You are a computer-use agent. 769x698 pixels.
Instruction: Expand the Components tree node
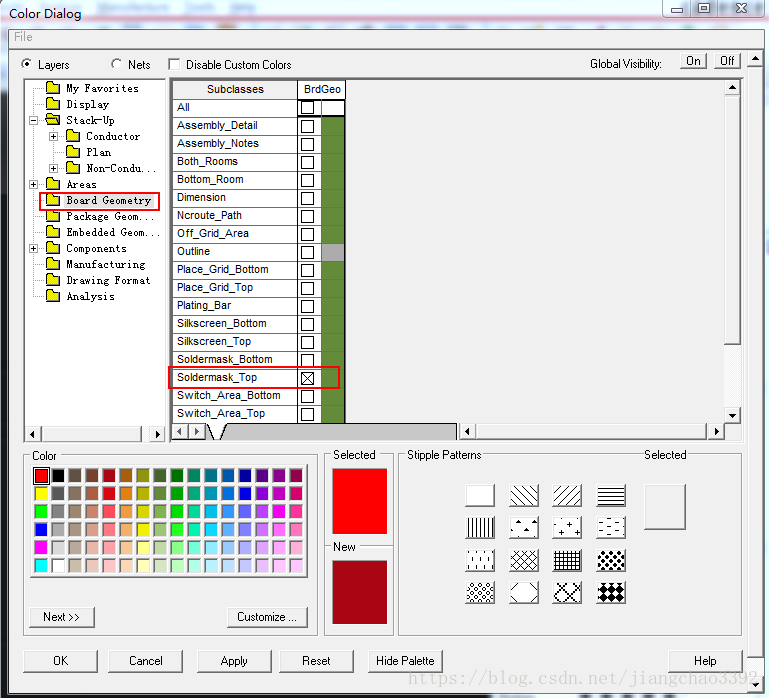(x=33, y=248)
